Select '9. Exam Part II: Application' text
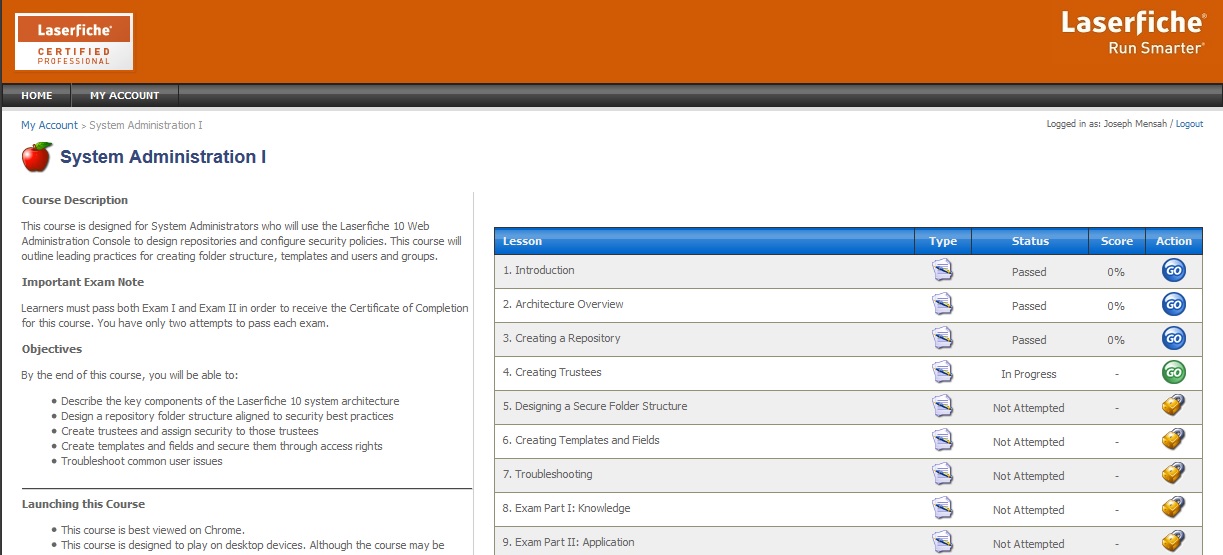Screen dimensions: 1223x555 [568, 542]
